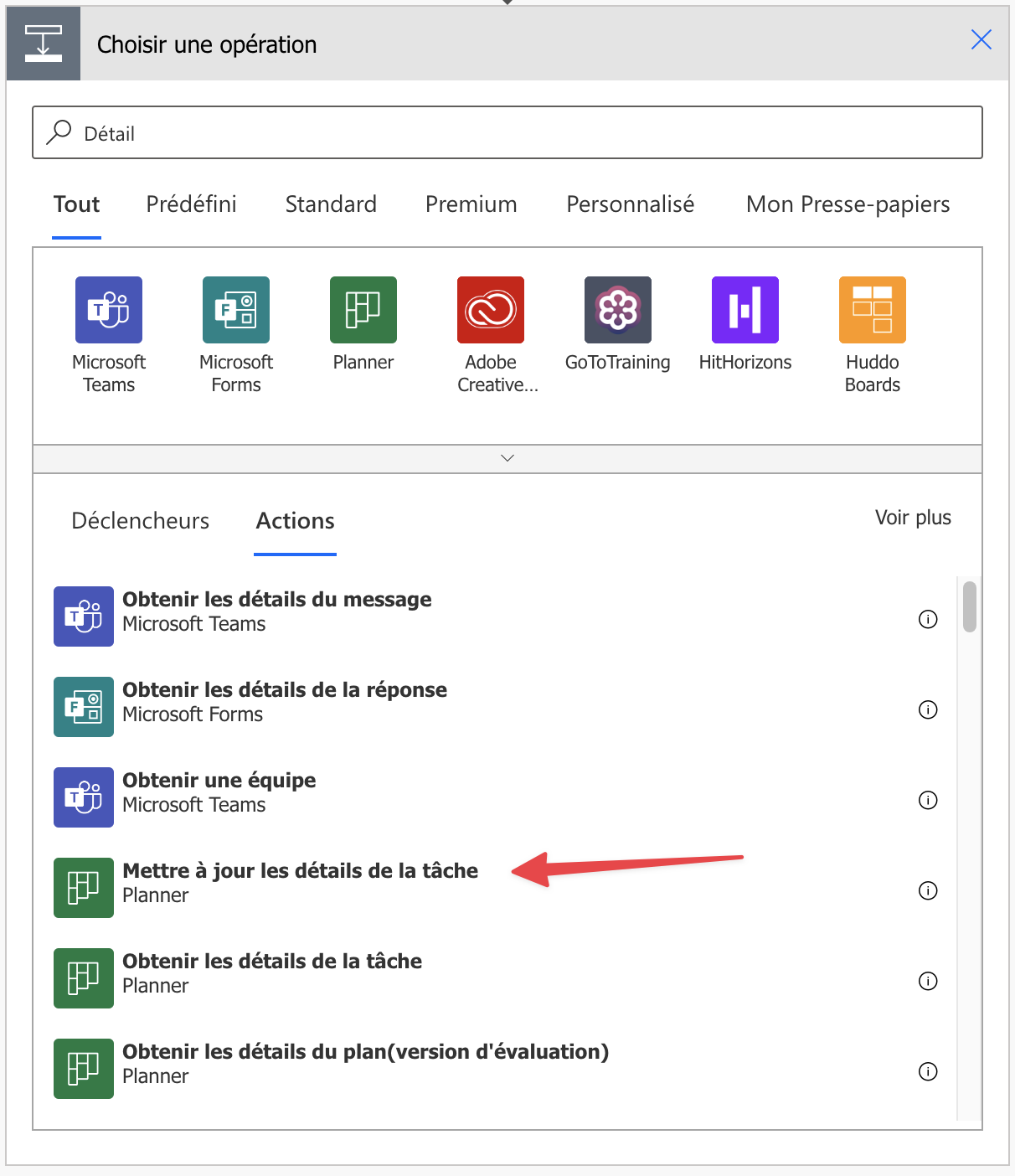Image resolution: width=1015 pixels, height=1176 pixels.
Task: Select the Microsoft Forms connector icon
Action: [236, 310]
